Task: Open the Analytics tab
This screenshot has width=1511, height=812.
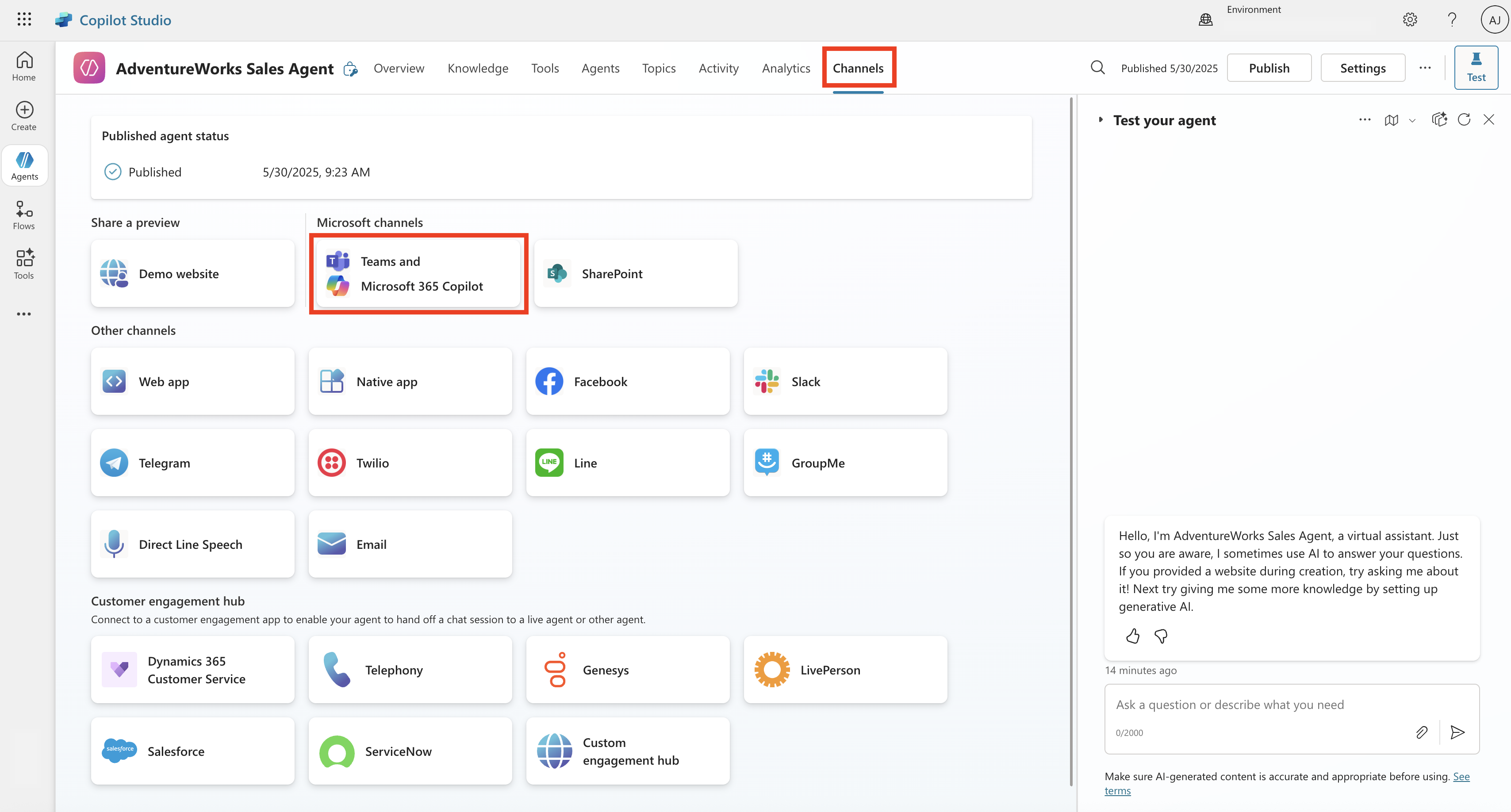Action: (786, 68)
